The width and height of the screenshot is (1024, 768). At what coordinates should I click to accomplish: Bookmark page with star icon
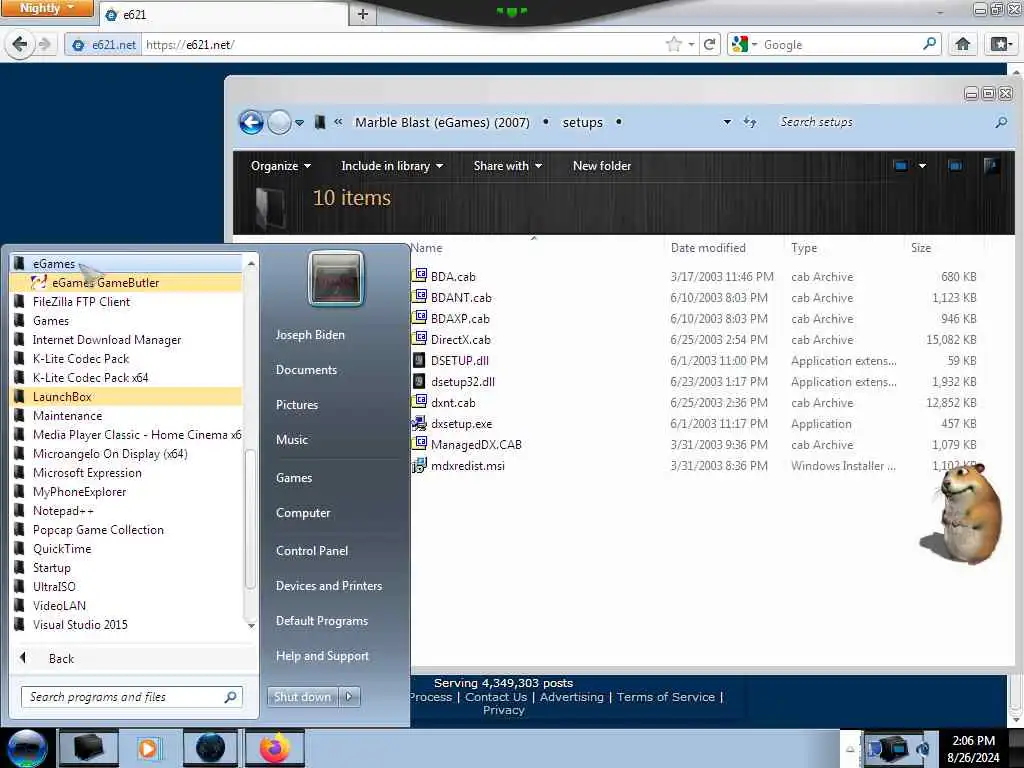673,44
